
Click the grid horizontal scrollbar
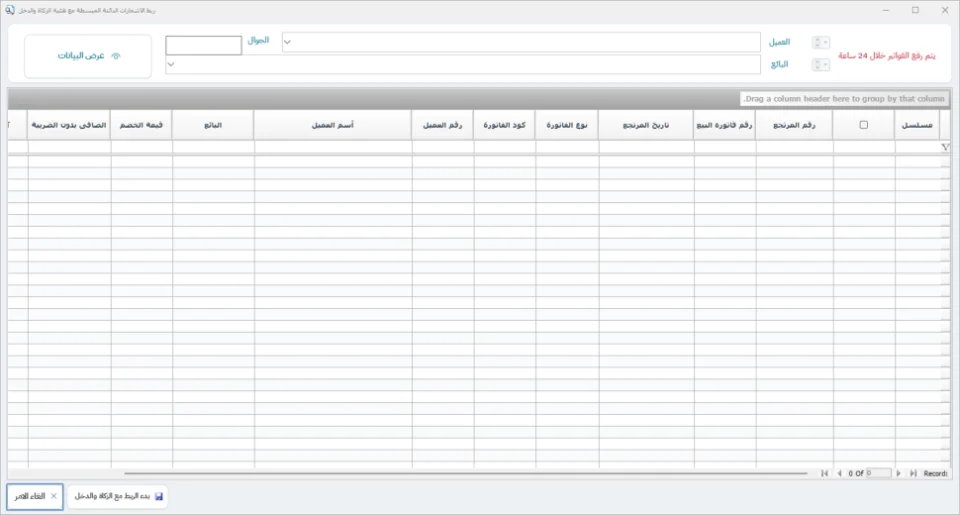pyautogui.click(x=465, y=473)
